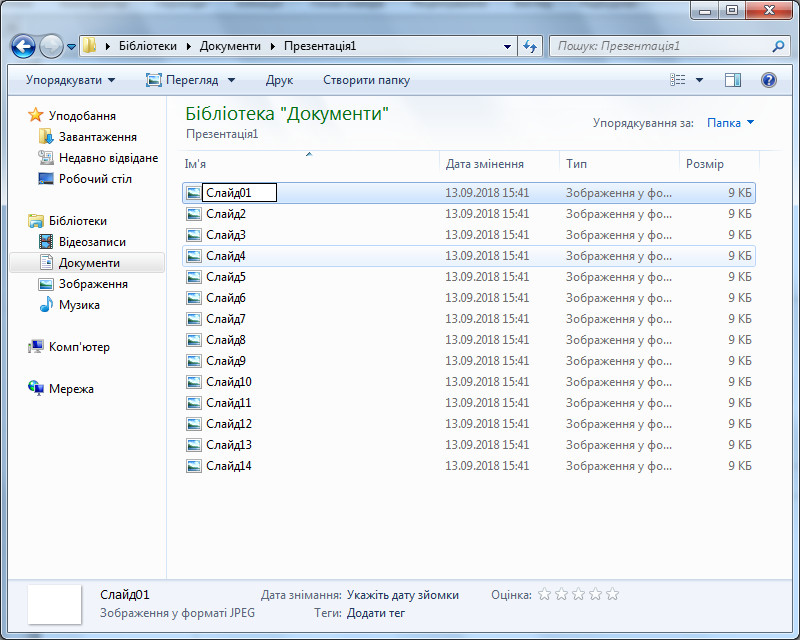Open the view options dropdown arrow
Screen dimensions: 800x640
coord(699,80)
